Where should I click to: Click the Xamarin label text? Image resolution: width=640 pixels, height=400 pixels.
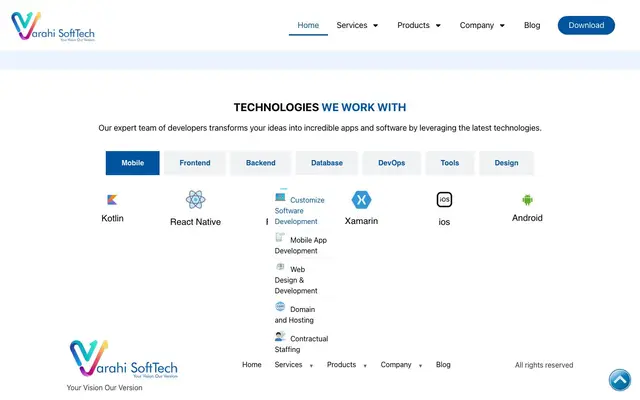tap(361, 221)
